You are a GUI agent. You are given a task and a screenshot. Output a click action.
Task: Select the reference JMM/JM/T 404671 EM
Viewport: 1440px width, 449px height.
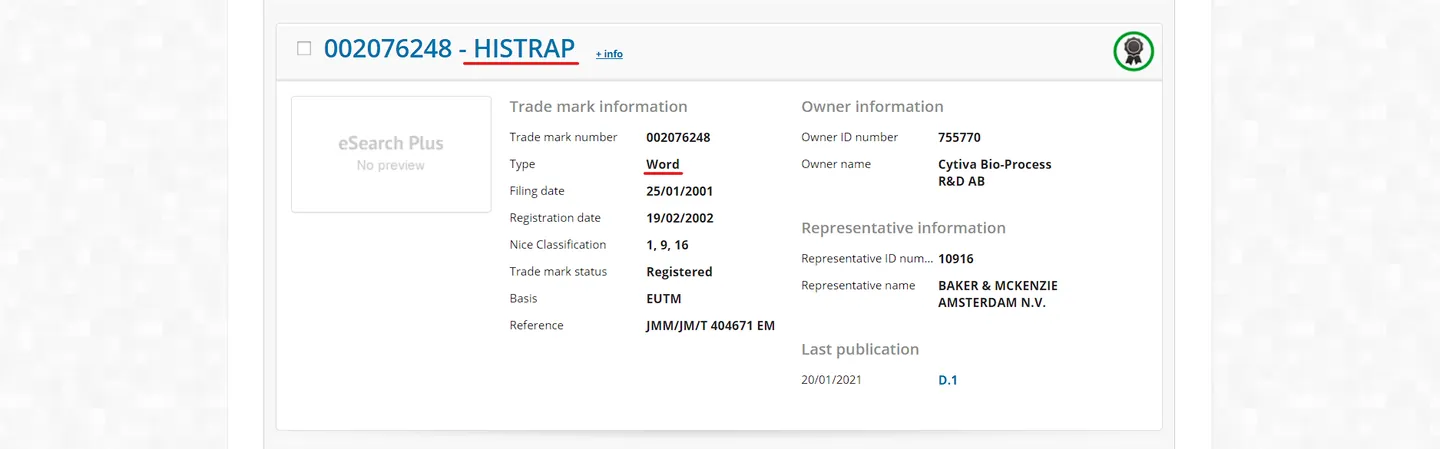(711, 326)
